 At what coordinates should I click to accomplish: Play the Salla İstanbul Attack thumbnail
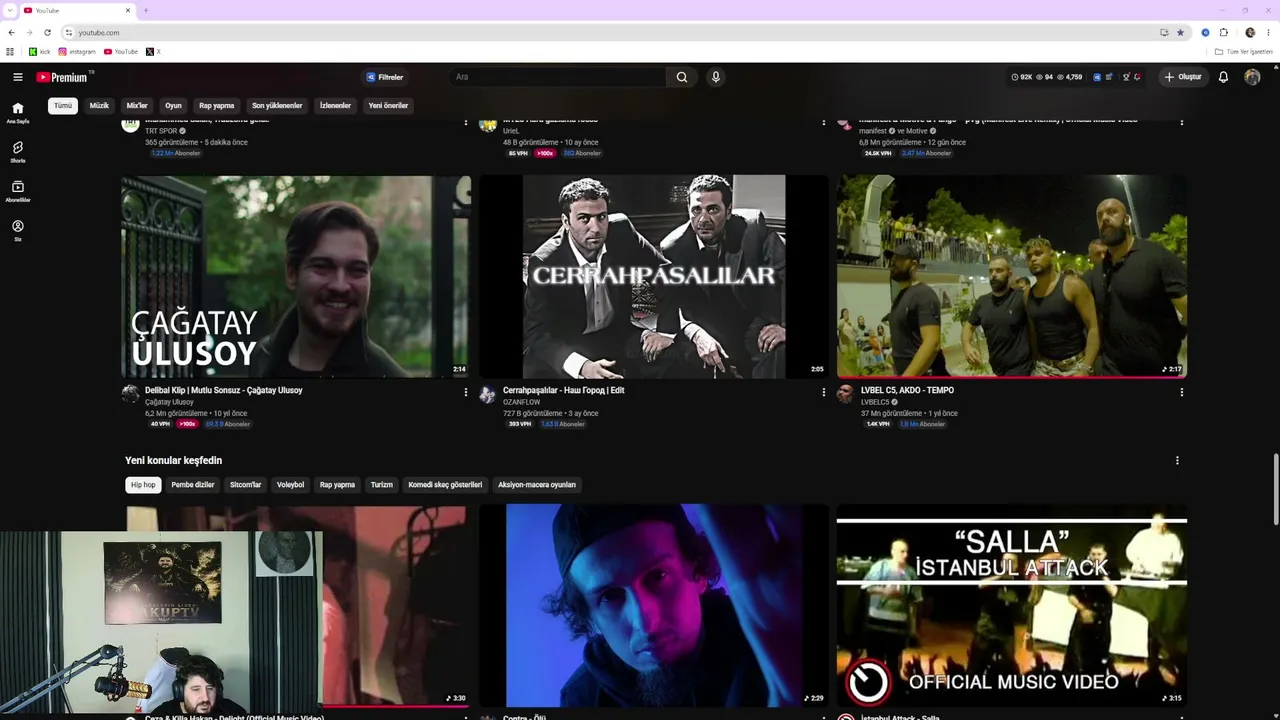coord(1012,606)
